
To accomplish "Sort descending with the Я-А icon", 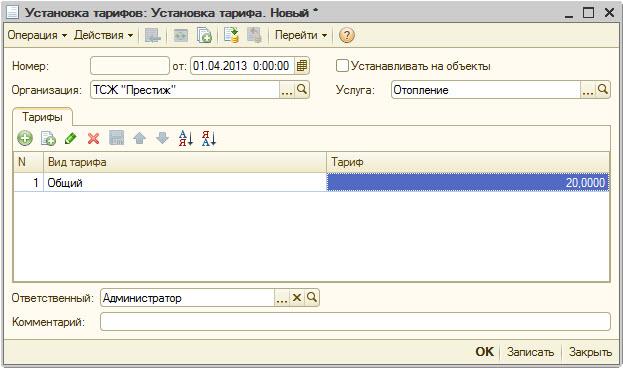I will [209, 138].
